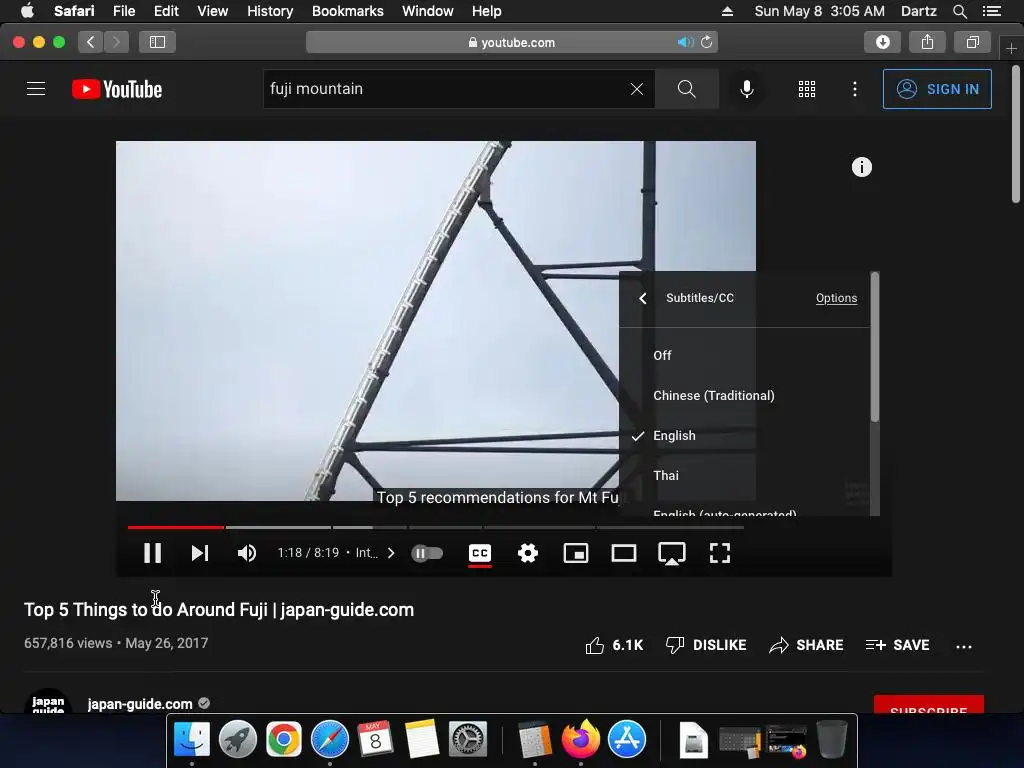Click the video info card icon
1024x768 pixels.
(861, 167)
